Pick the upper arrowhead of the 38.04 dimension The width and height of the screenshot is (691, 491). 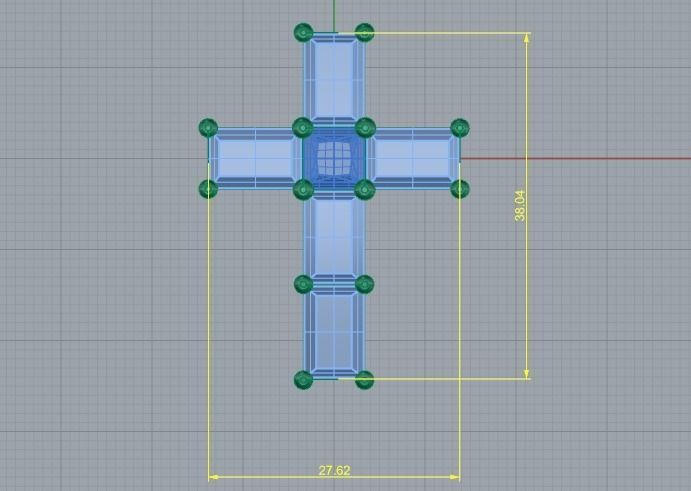point(527,38)
